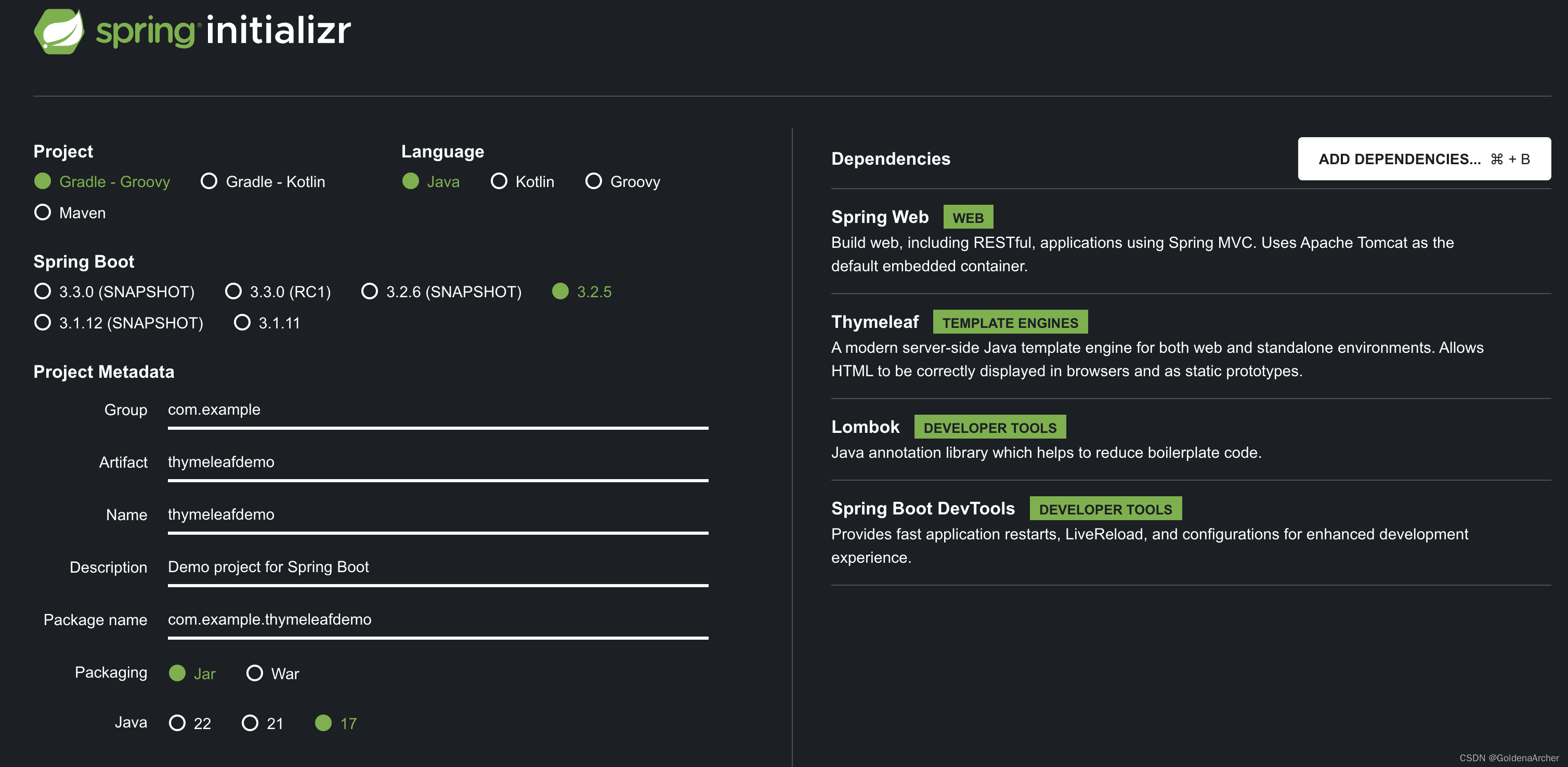Click the Java version label
Screen dimensions: 1568x767
[x=131, y=723]
